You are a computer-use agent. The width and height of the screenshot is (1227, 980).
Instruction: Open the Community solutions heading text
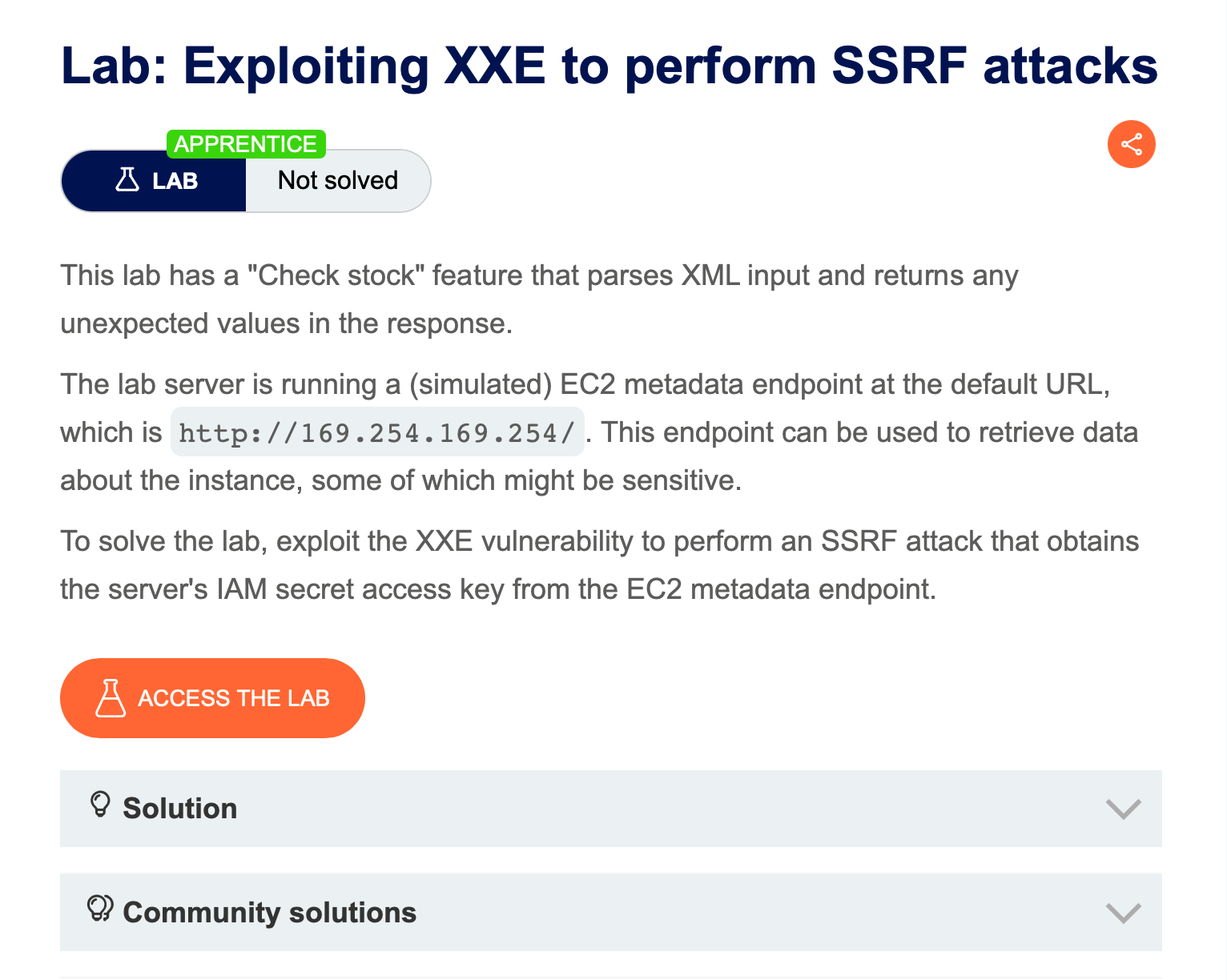269,913
